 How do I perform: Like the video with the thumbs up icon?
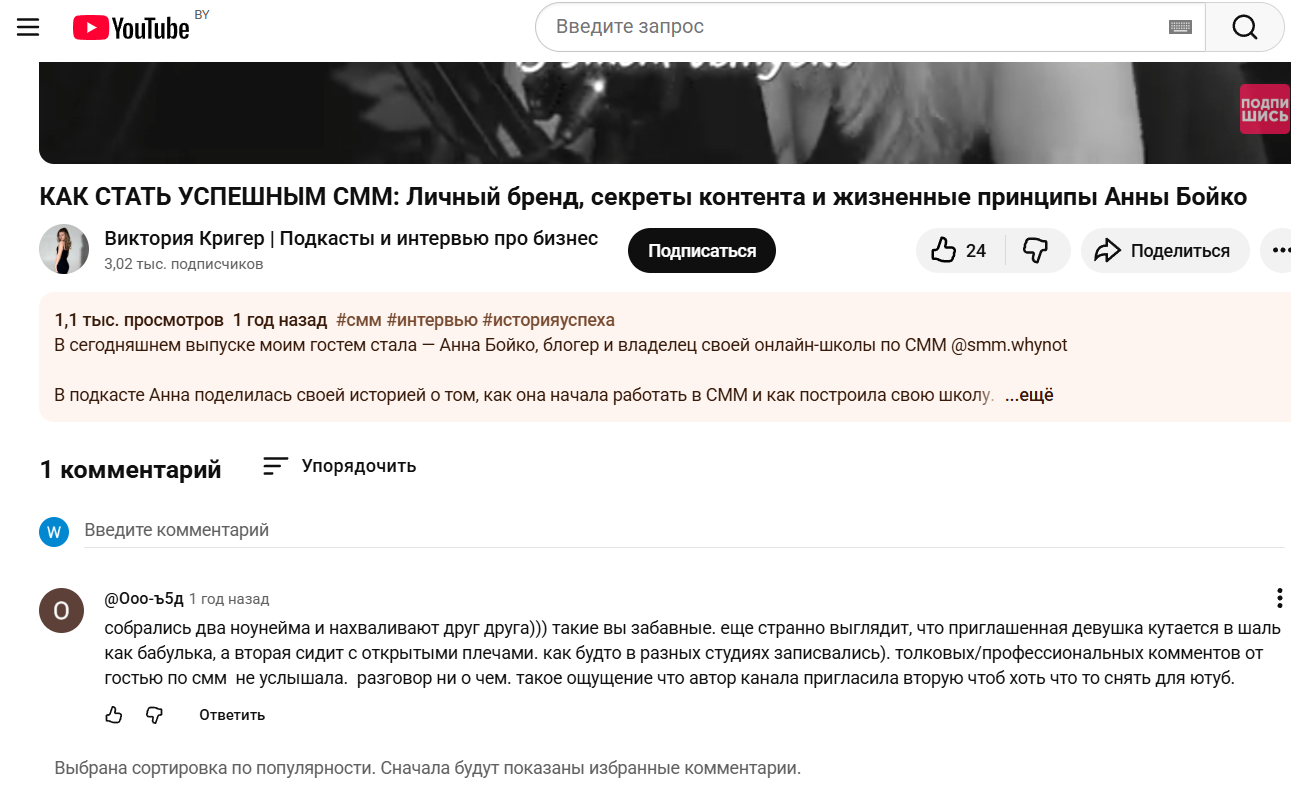click(944, 250)
